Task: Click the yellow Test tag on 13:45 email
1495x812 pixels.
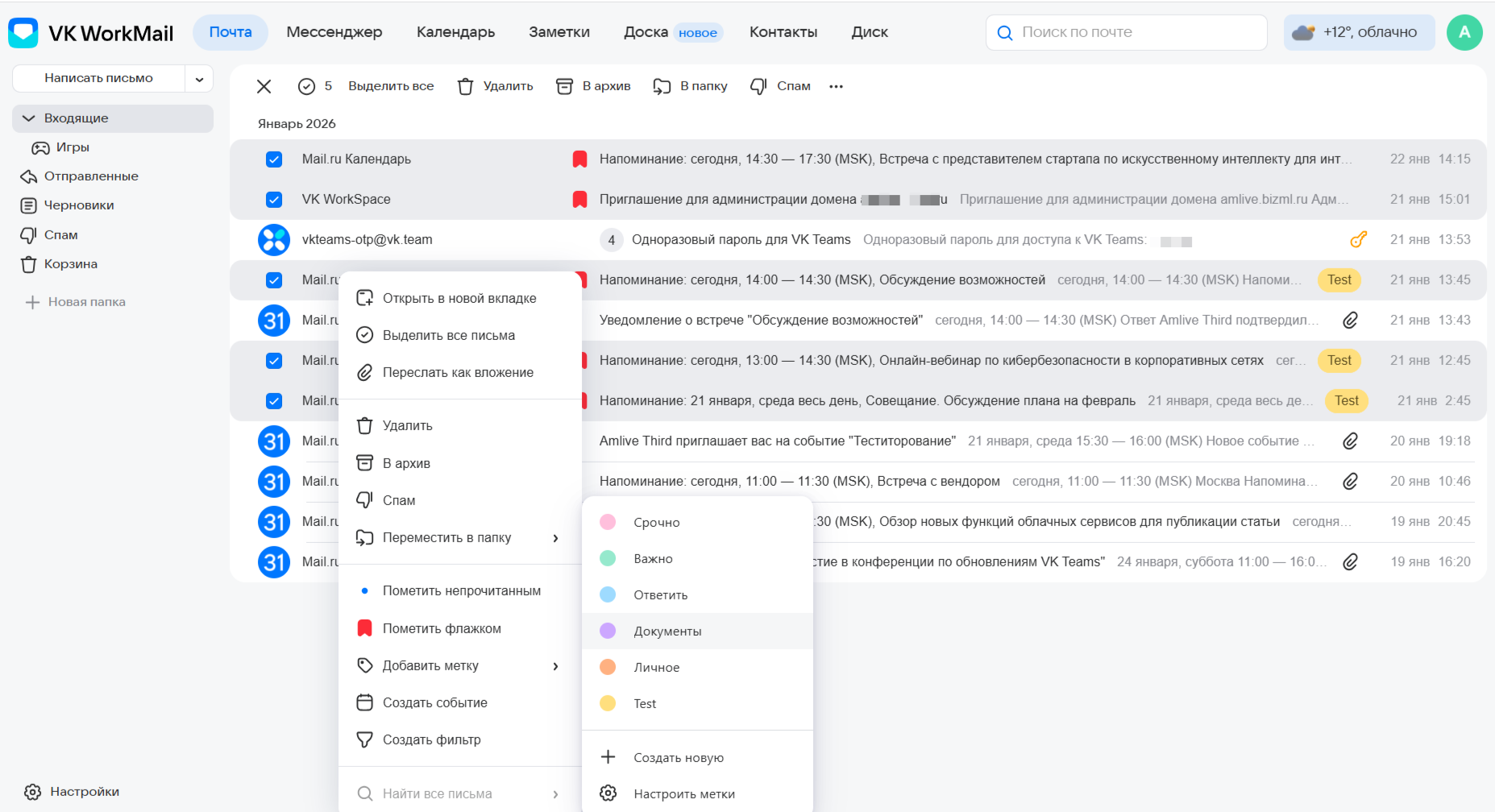Action: coord(1339,280)
